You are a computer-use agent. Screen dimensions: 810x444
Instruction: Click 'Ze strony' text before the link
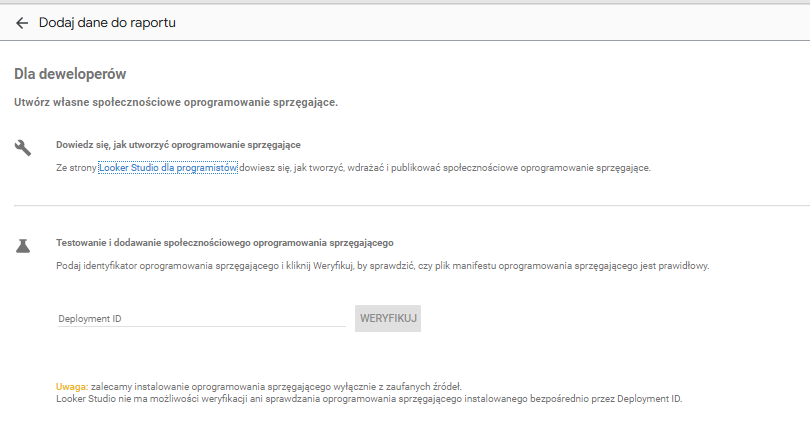76,168
